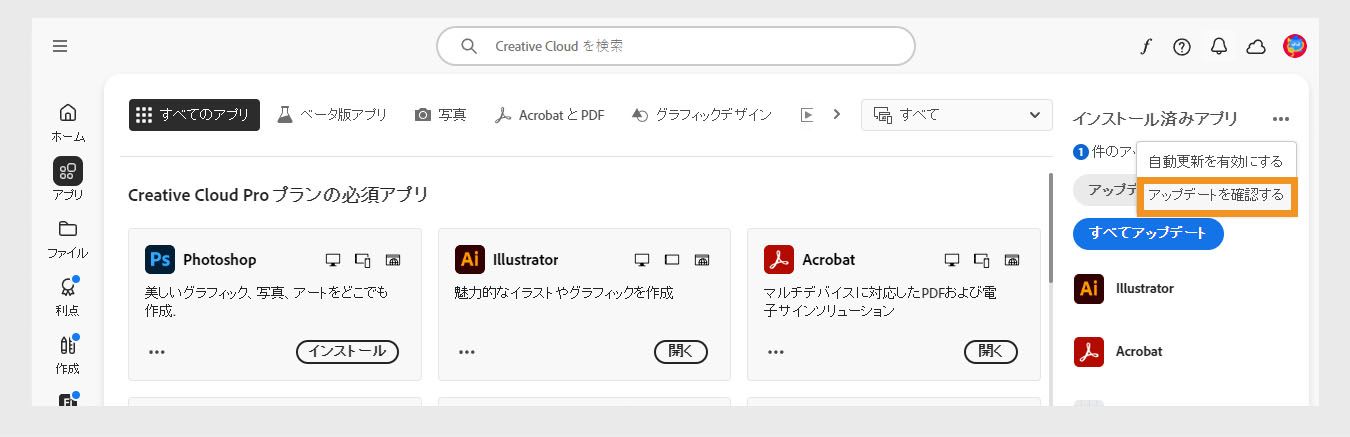Choose 自動更新を有効にする menu item

[1216, 161]
